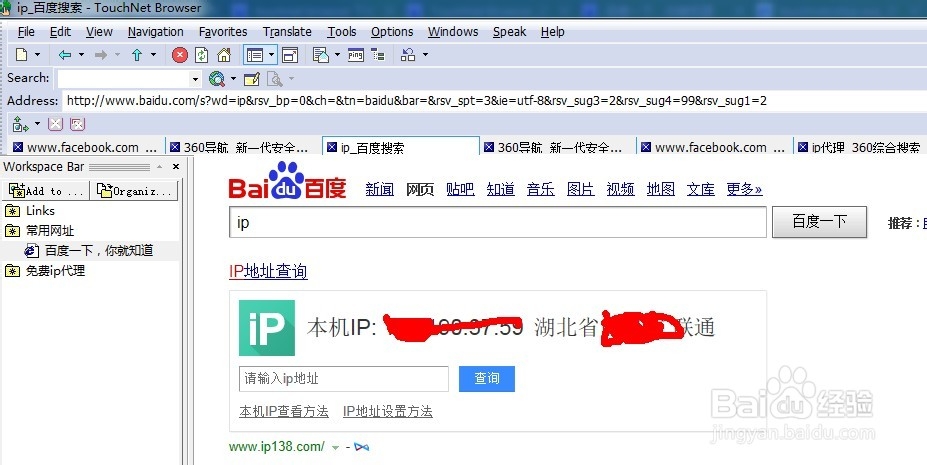Screen dimensions: 927x465
Task: Open the search engine dropdown arrow
Action: click(x=234, y=79)
